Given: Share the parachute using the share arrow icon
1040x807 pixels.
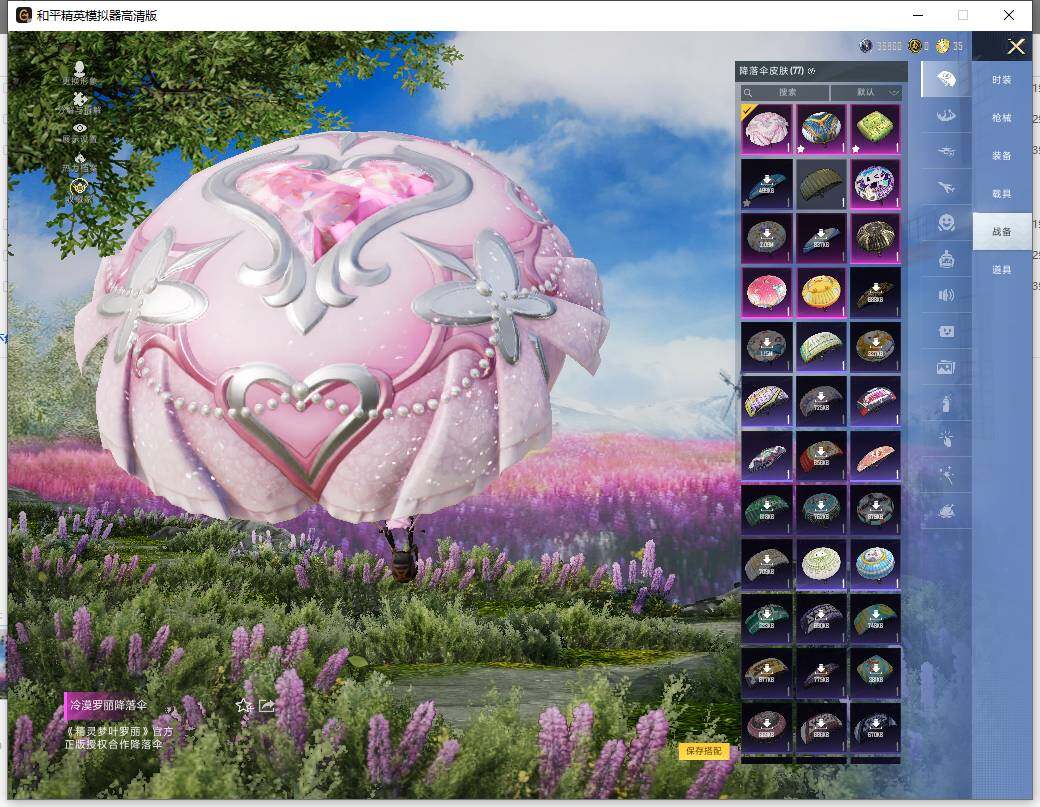Looking at the screenshot, I should 266,706.
